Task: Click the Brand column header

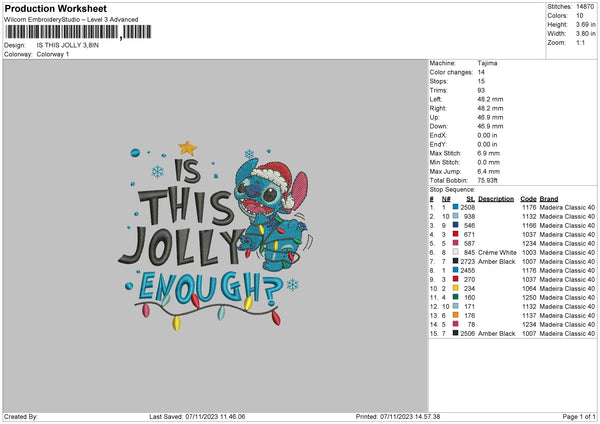Action: point(549,199)
